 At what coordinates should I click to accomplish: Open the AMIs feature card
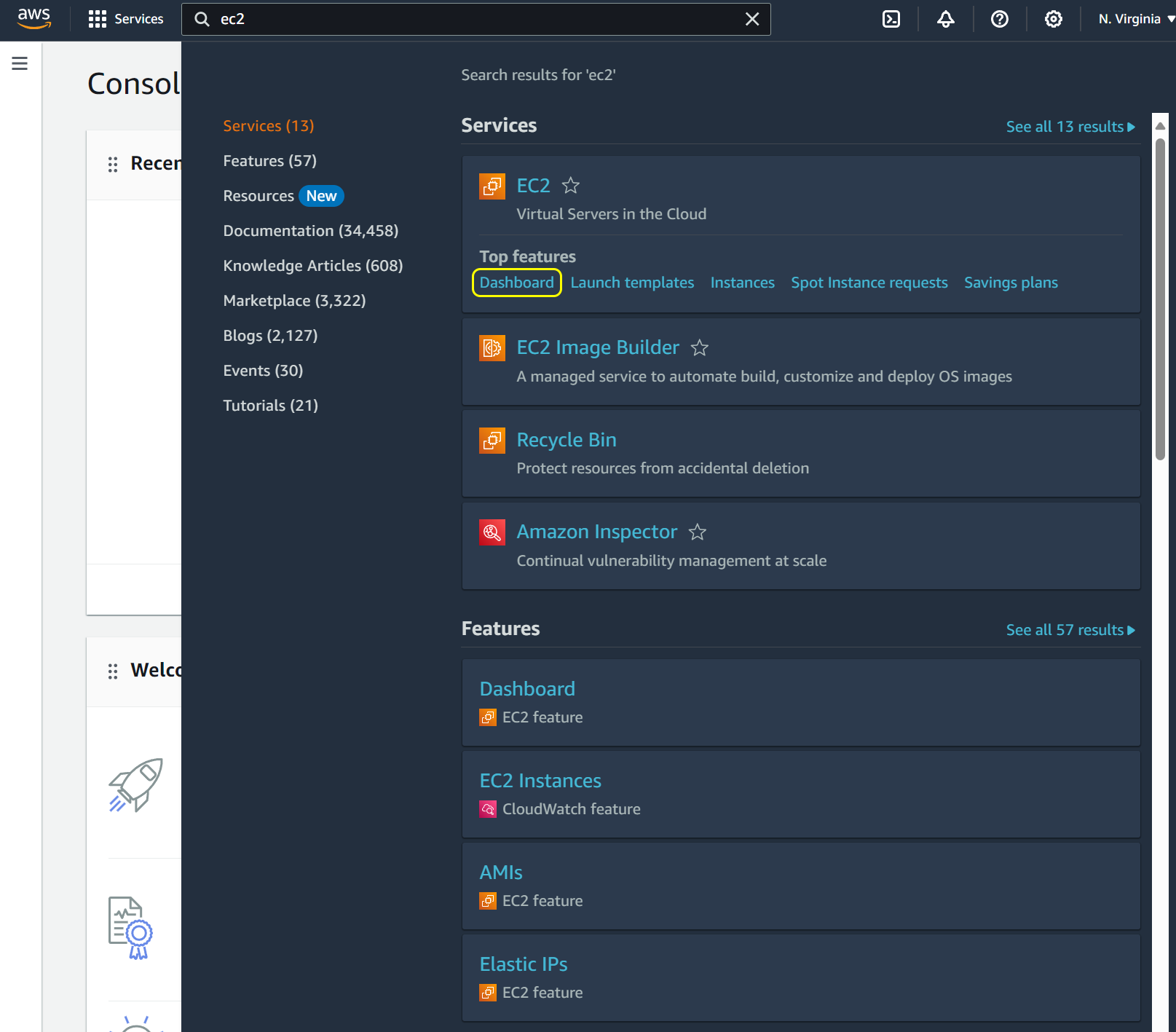(801, 886)
